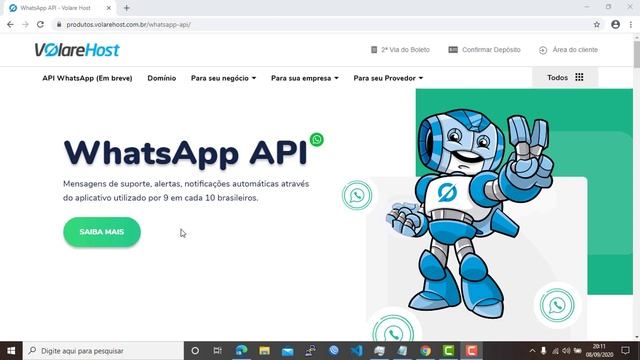Click the deposit card icon
The width and height of the screenshot is (640, 360).
point(453,50)
